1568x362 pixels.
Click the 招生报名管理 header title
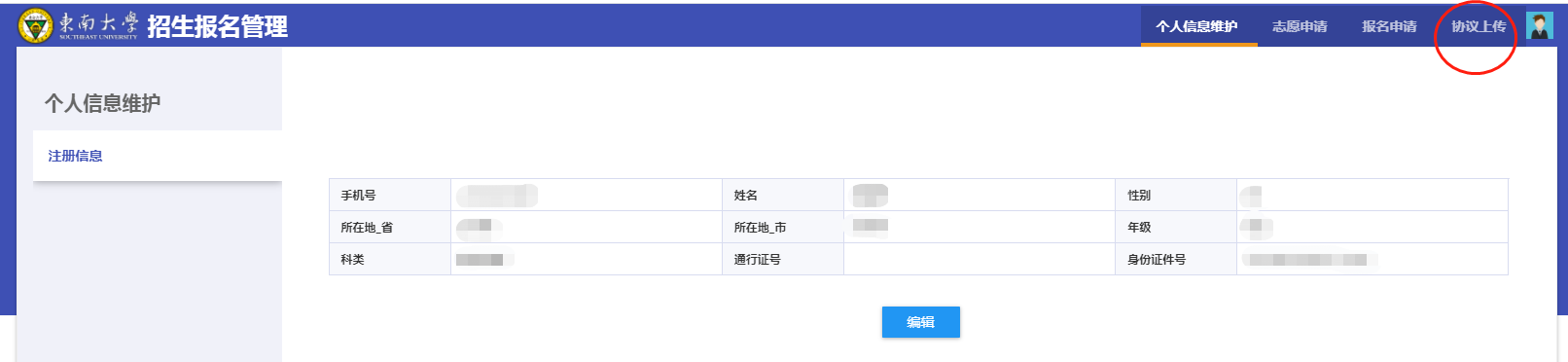[218, 26]
